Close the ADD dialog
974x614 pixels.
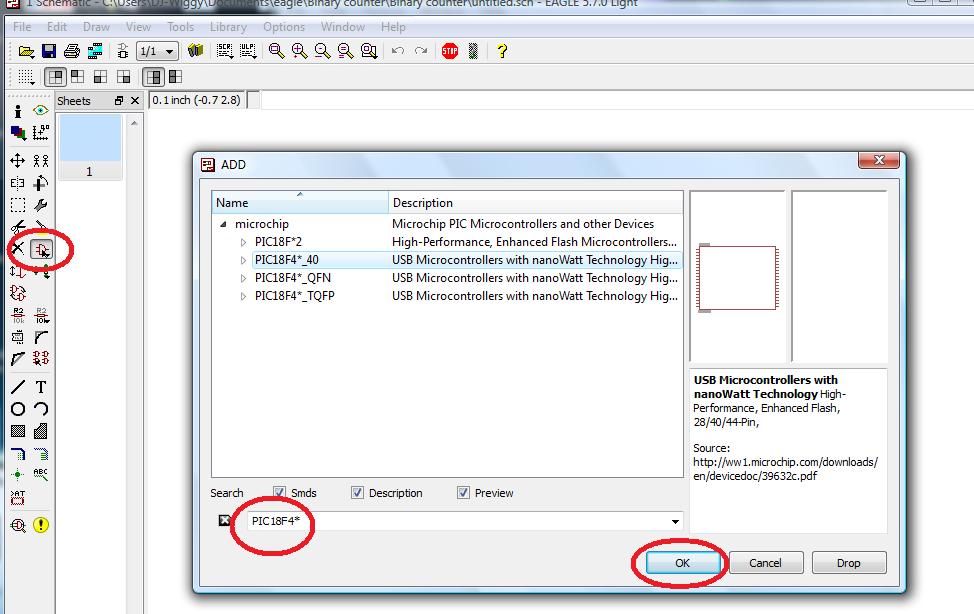pos(879,160)
